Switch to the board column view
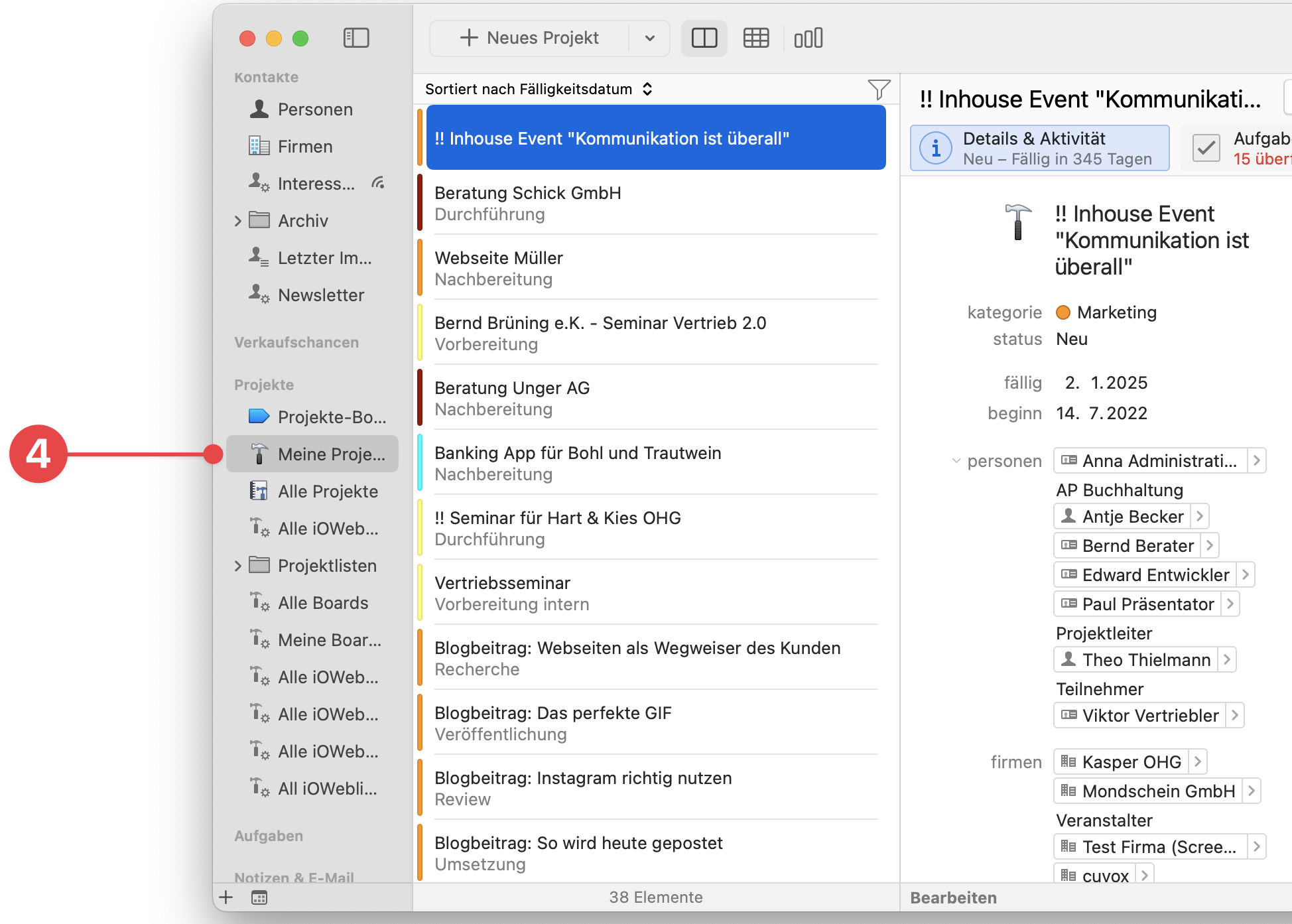 (x=808, y=38)
